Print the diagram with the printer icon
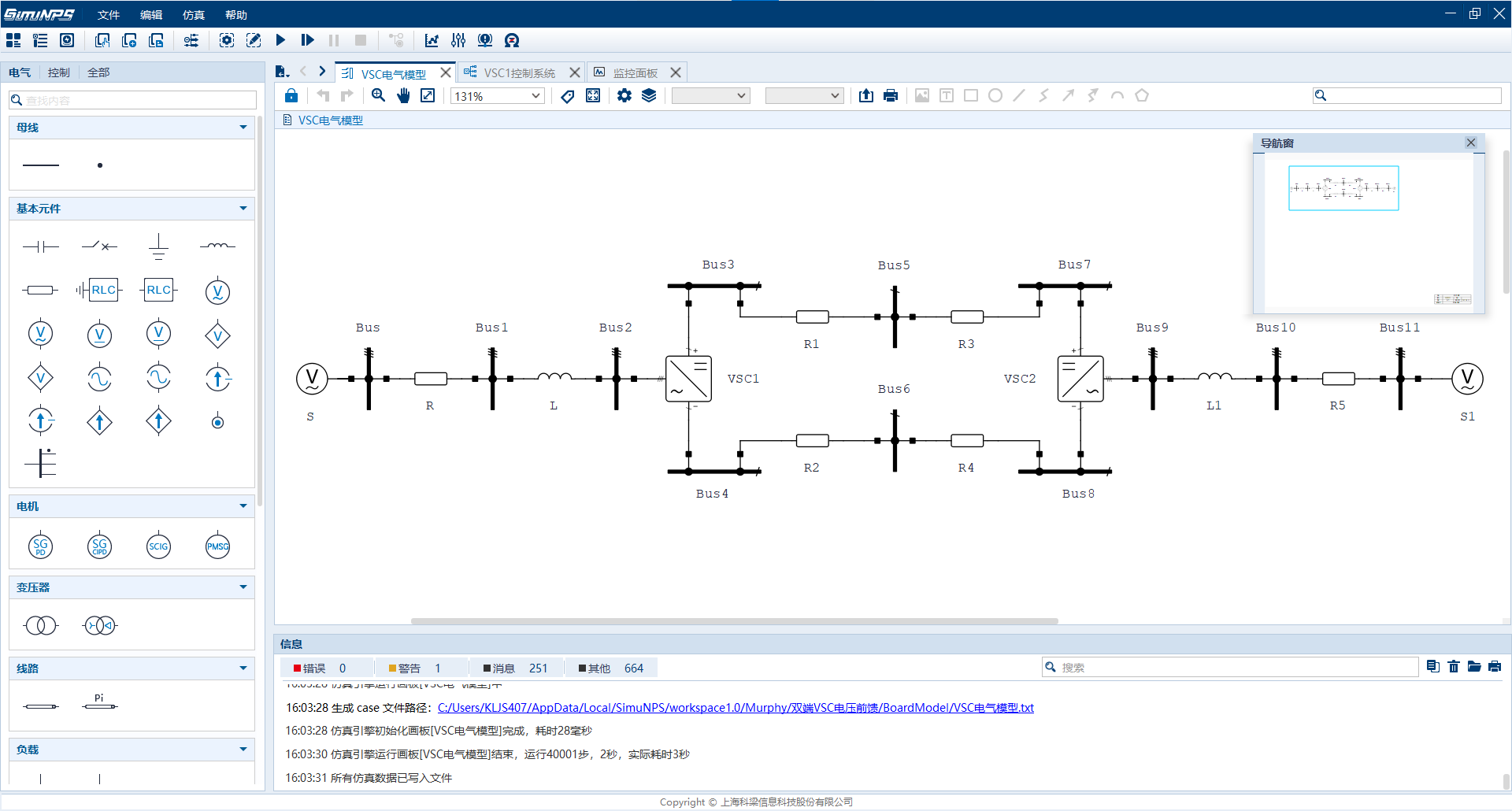 (x=891, y=95)
